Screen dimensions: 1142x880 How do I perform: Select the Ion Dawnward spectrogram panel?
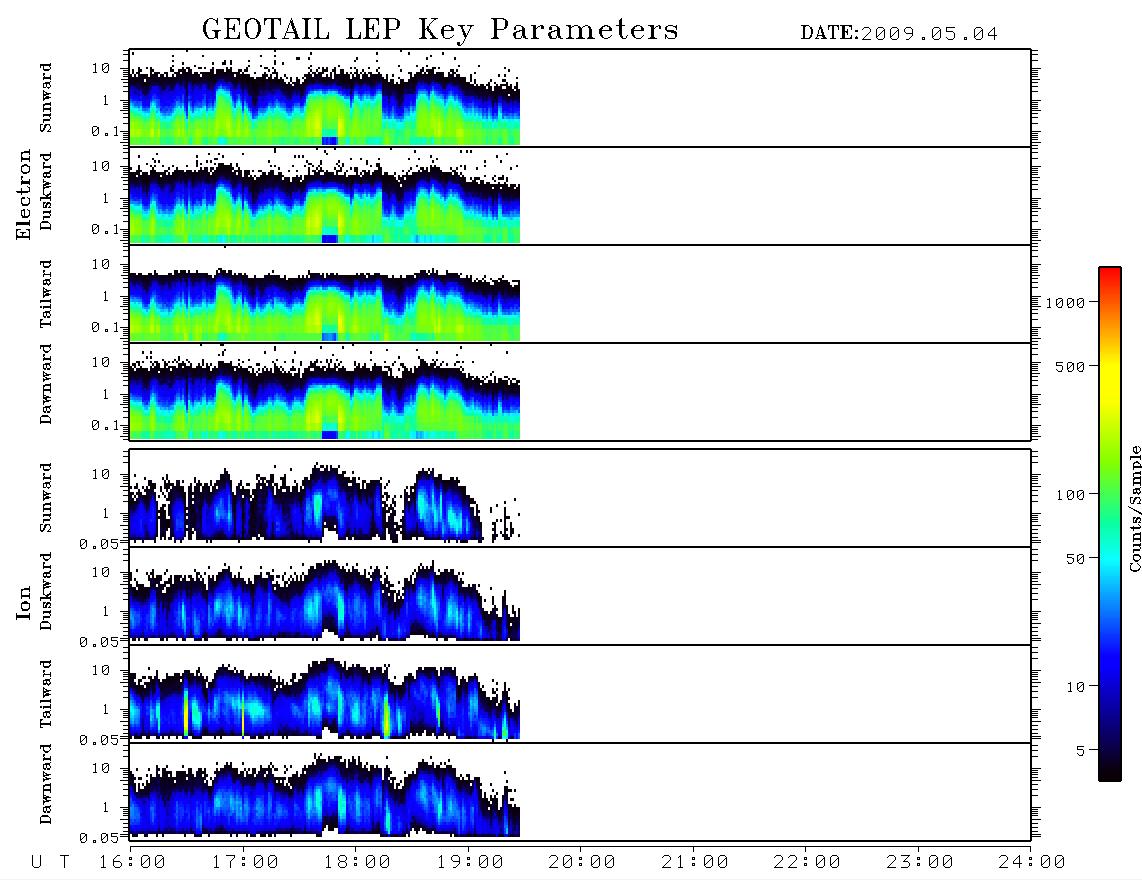(580, 792)
